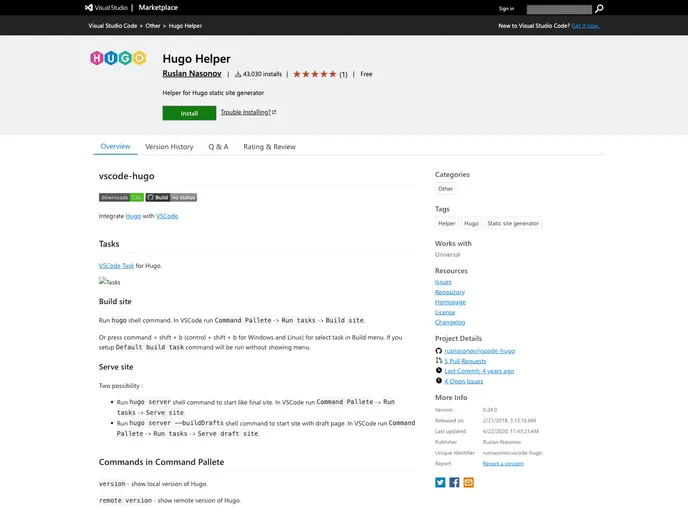Click the Build no status badge
688x512 pixels.
coord(171,197)
